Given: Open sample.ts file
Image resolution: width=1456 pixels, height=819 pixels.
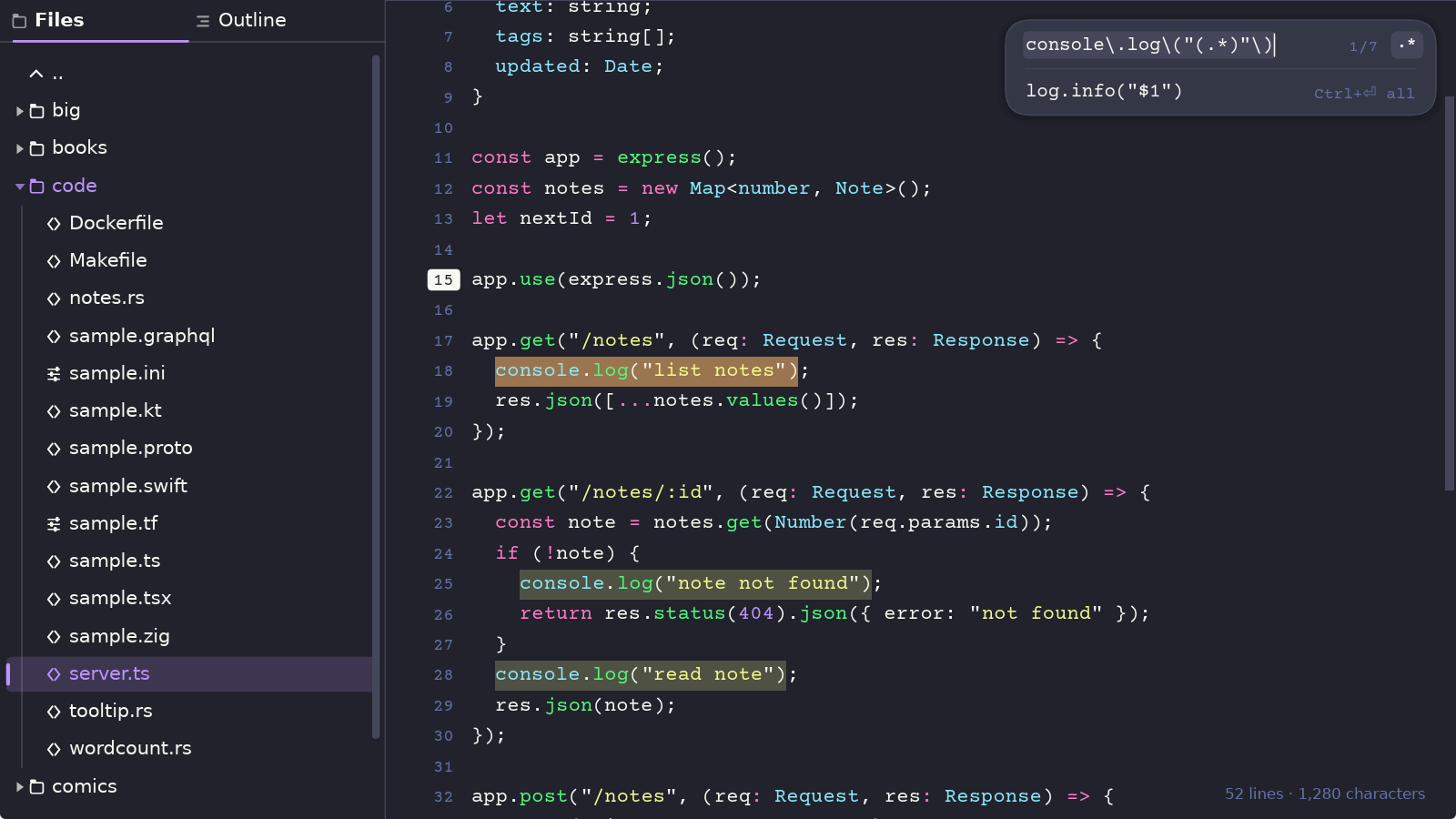Looking at the screenshot, I should pyautogui.click(x=189, y=561).
